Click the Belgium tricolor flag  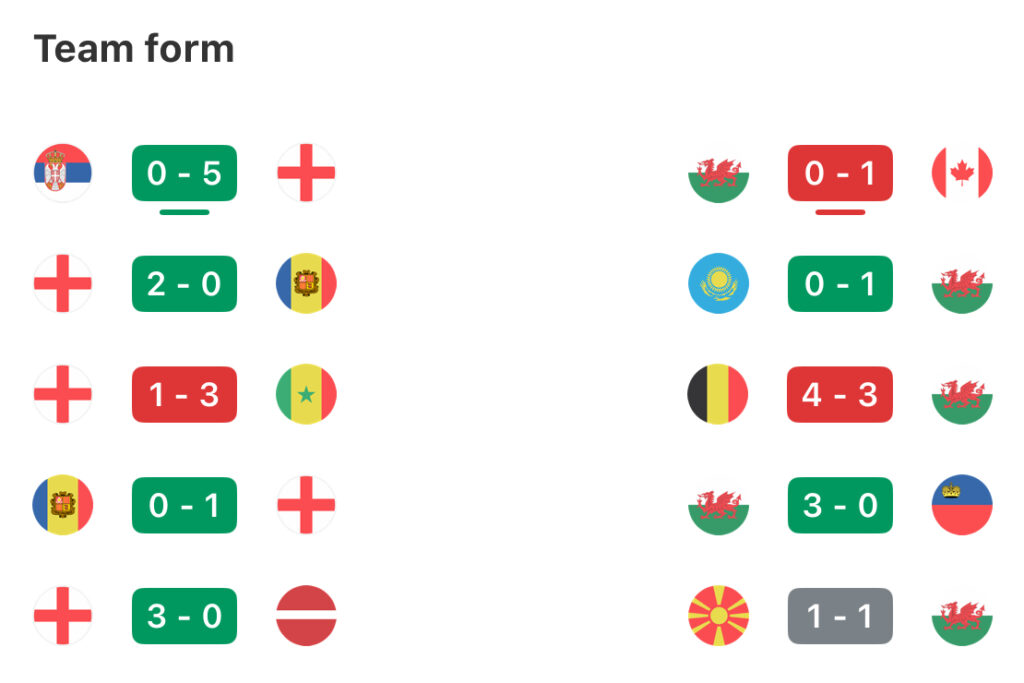[718, 394]
